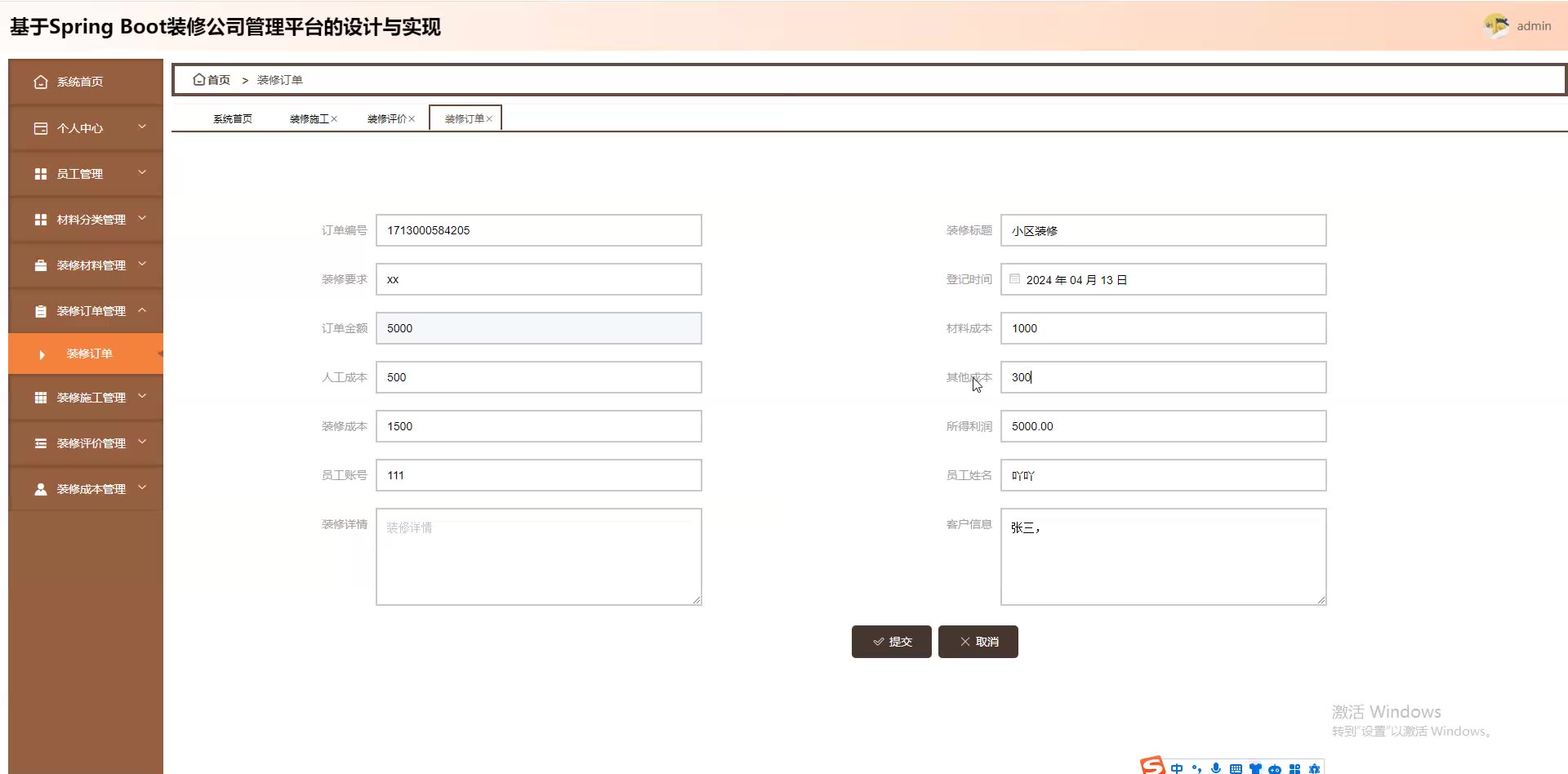Expand the 装修施工管理 menu chevron
This screenshot has height=774, width=1568.
pos(142,396)
